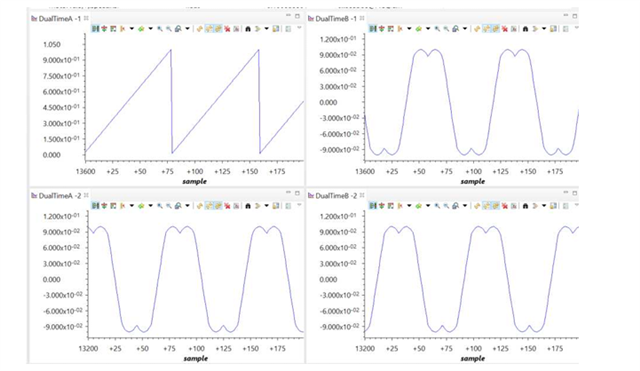Click zoom-out magnifier in DualTimeB -1 toolbar

click(447, 29)
